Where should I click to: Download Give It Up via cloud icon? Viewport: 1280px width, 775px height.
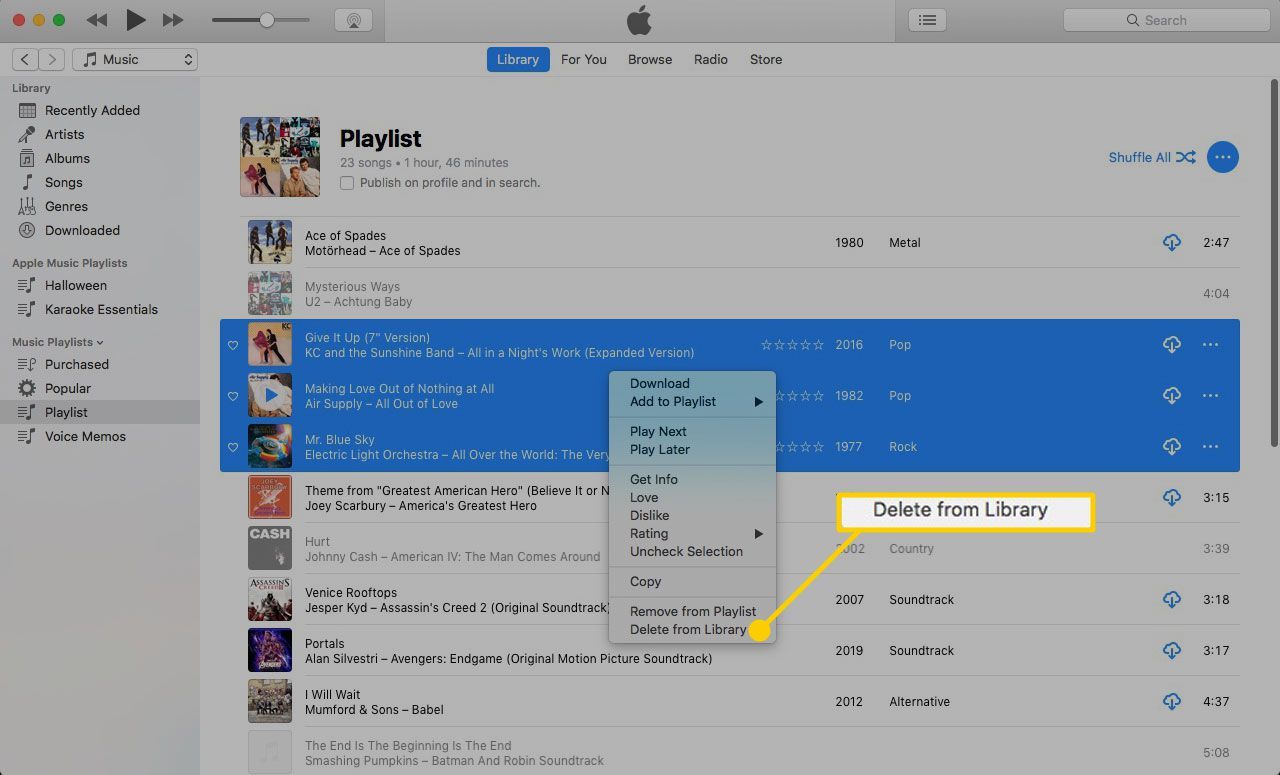coord(1172,344)
